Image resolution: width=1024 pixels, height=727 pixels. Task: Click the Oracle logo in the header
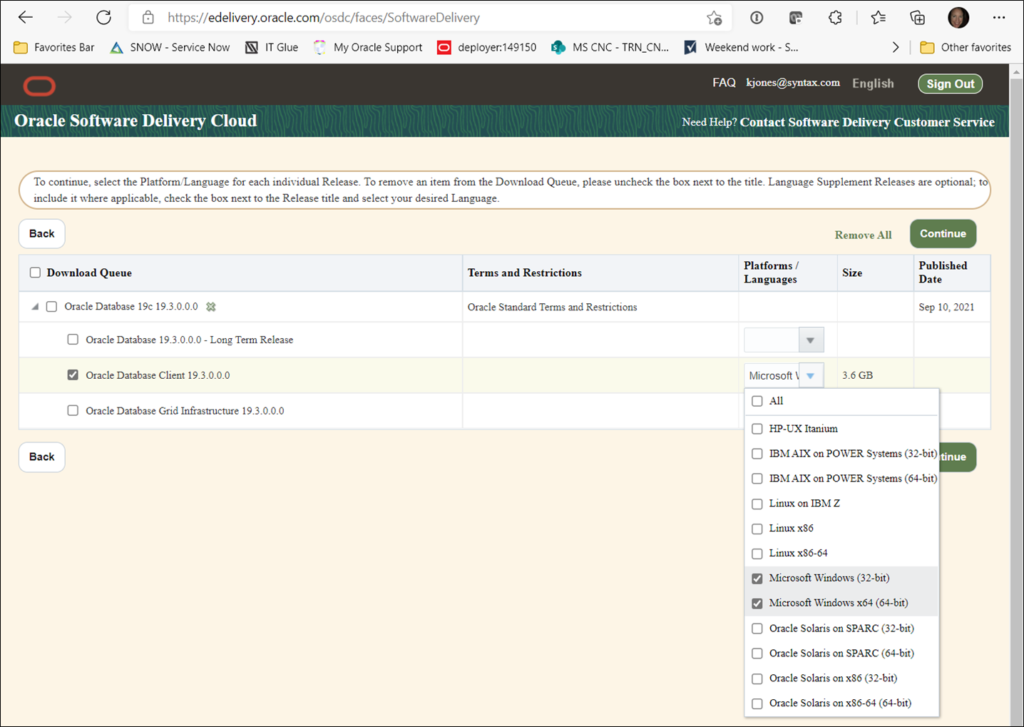(38, 86)
